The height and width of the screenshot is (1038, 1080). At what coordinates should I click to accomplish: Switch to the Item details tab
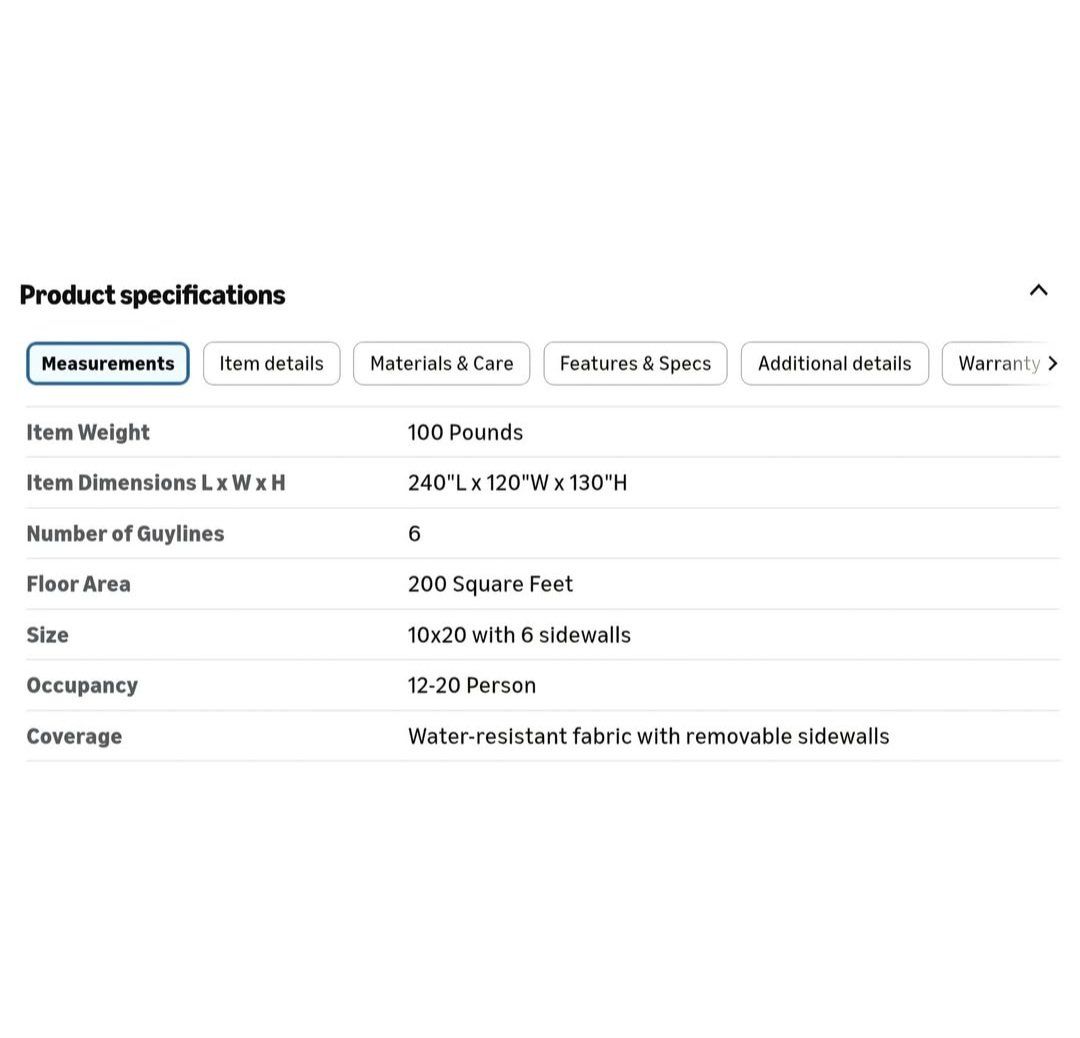[x=271, y=364]
